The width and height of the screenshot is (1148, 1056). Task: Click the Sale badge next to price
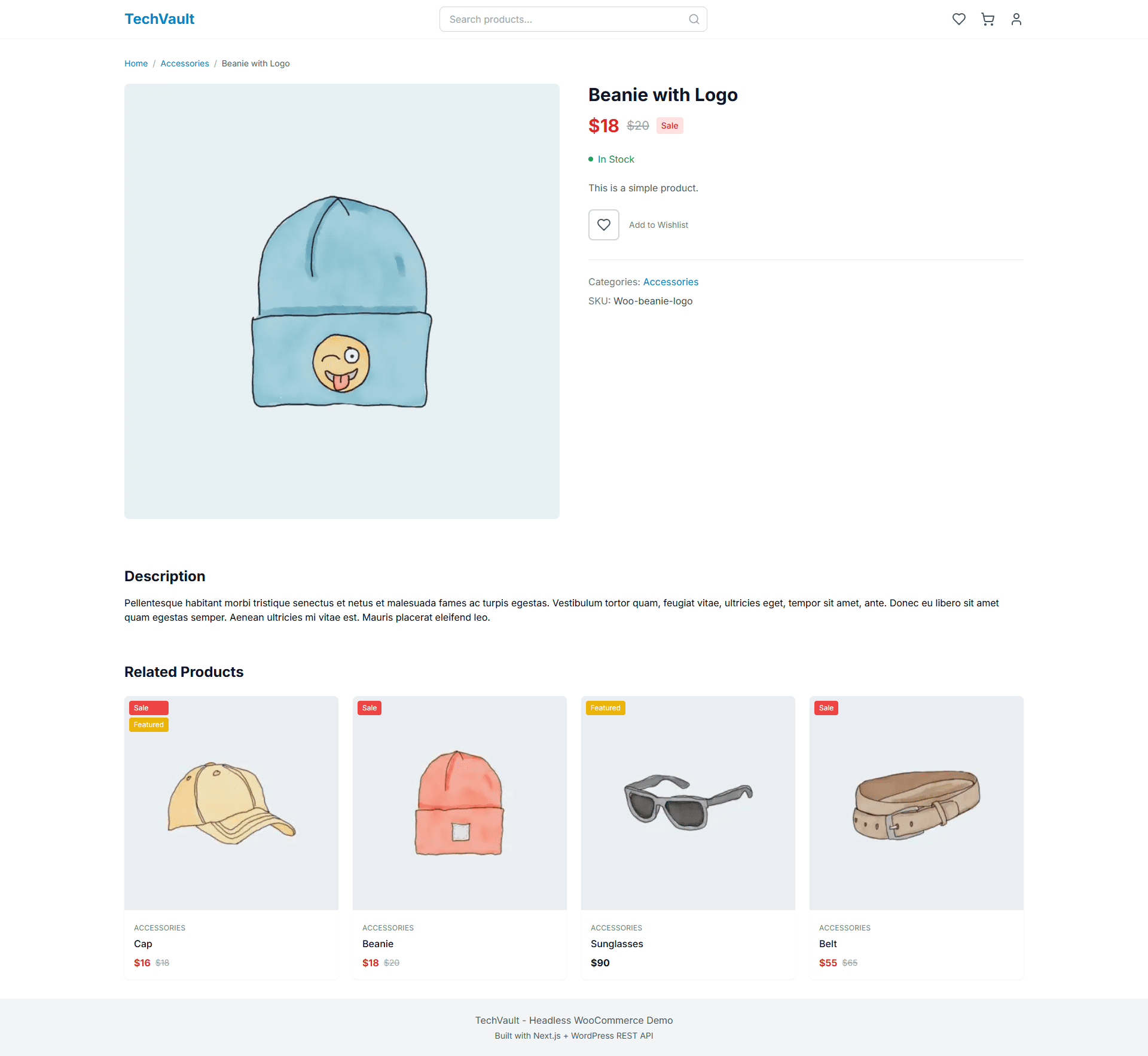coord(670,126)
